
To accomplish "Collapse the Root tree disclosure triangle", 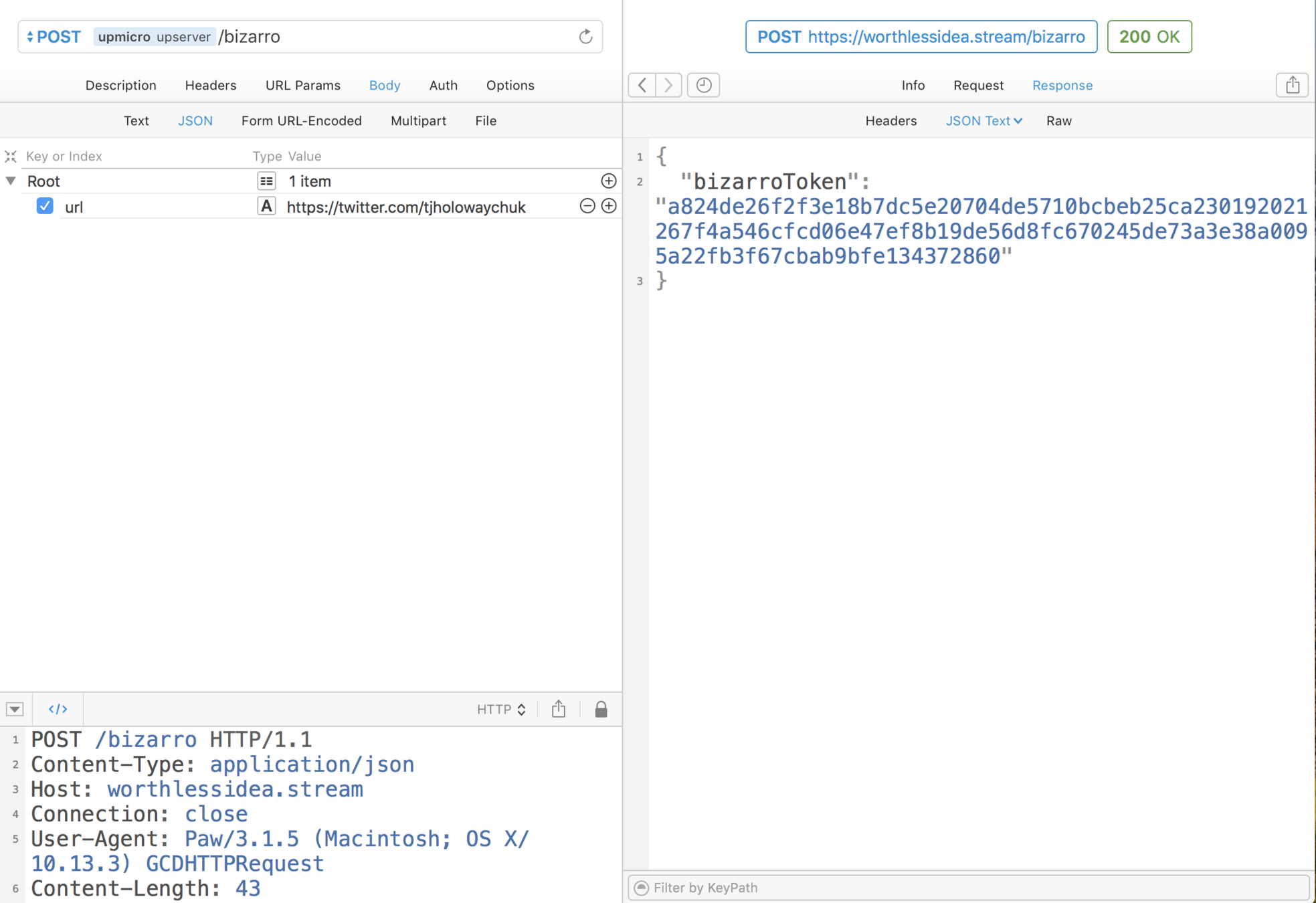I will coord(11,181).
